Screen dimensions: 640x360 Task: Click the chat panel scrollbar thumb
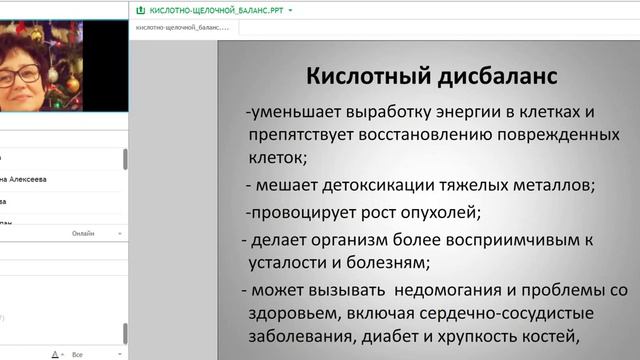[x=125, y=333]
